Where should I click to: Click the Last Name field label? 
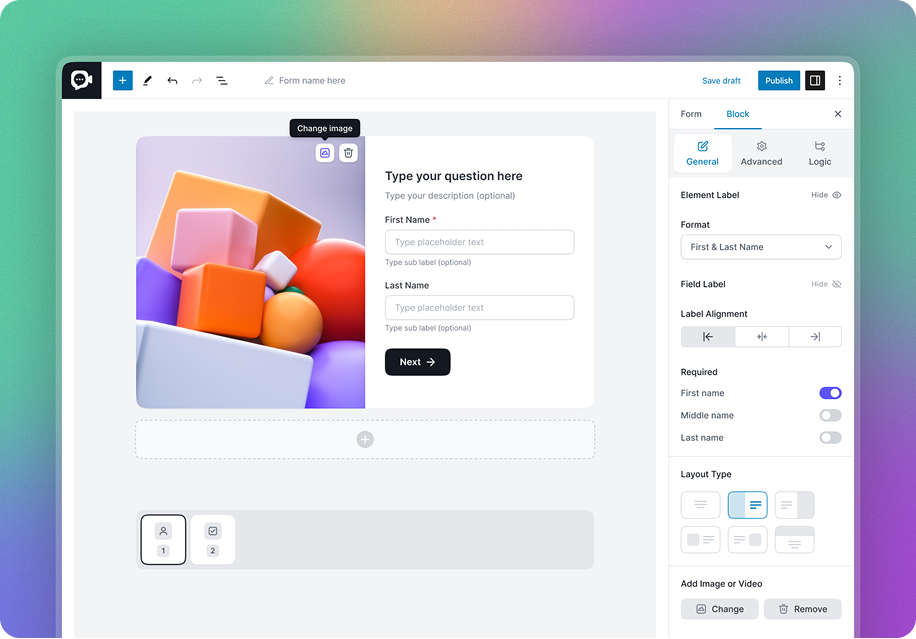tap(407, 285)
